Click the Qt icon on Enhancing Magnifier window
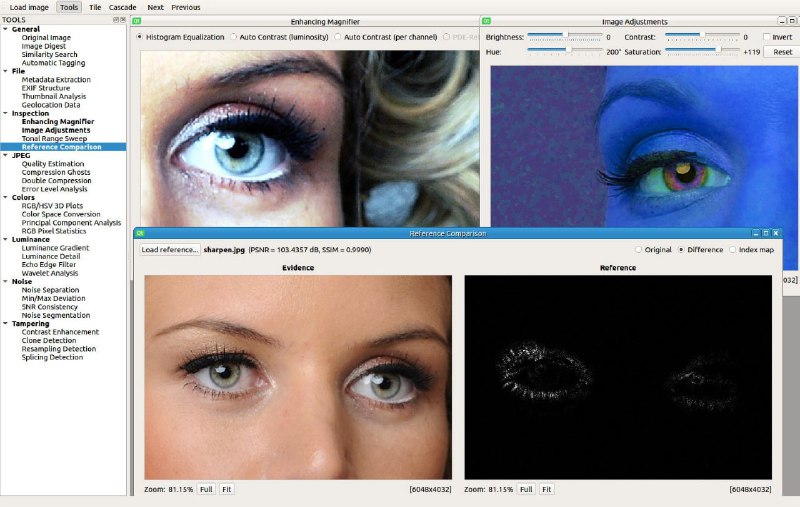 pyautogui.click(x=137, y=21)
